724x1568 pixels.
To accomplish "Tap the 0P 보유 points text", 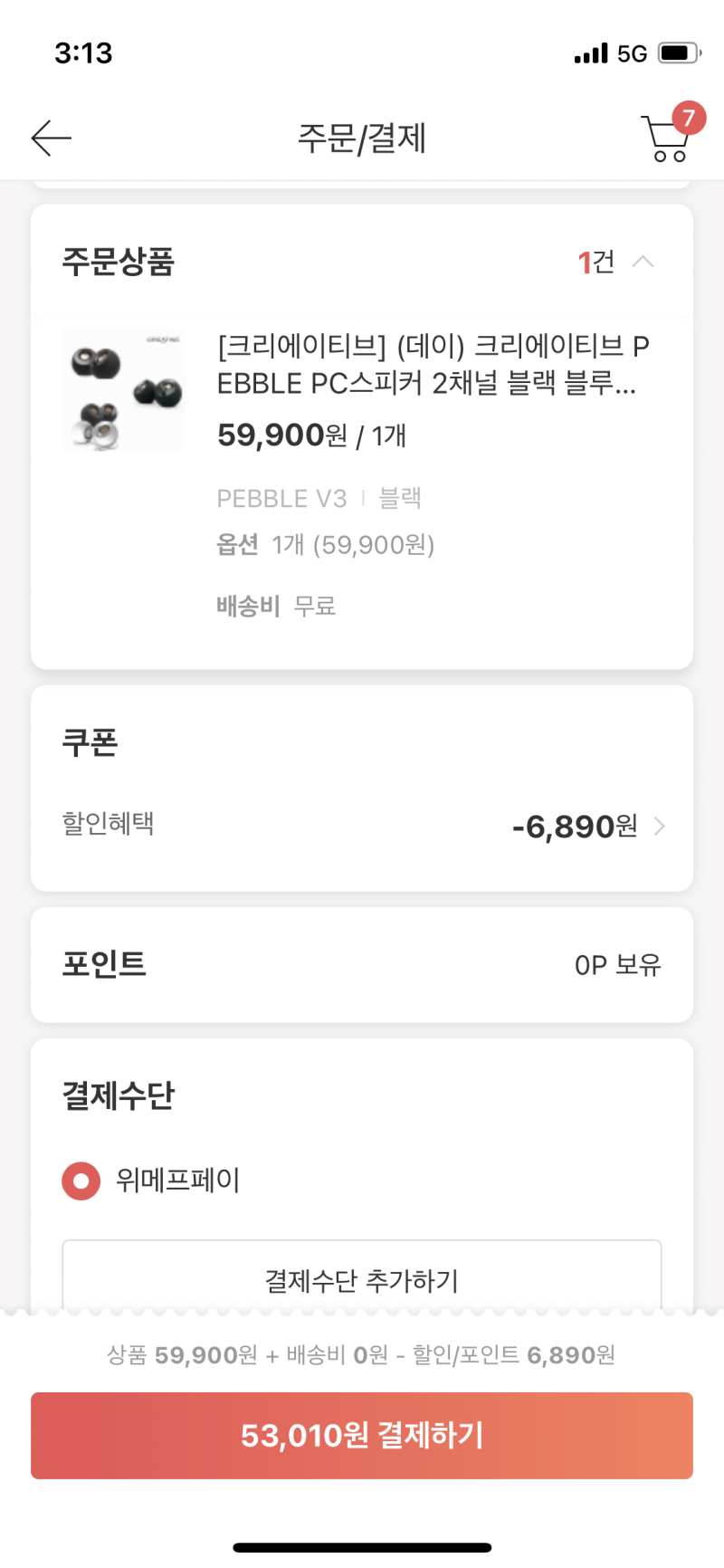I will (618, 965).
